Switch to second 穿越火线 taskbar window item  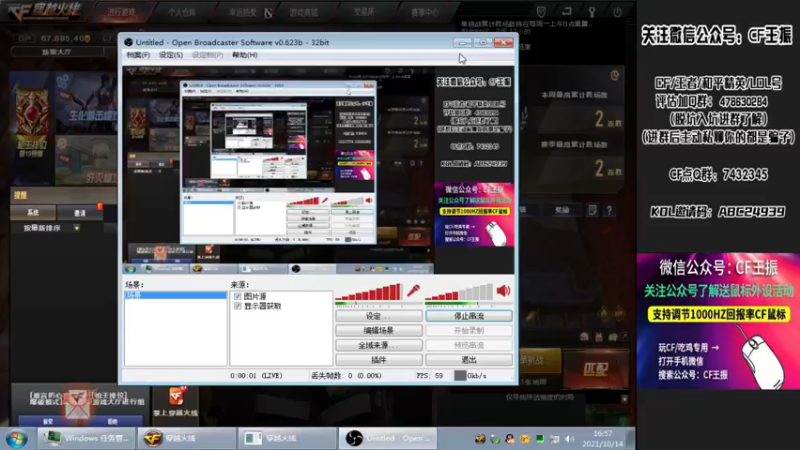coord(287,438)
